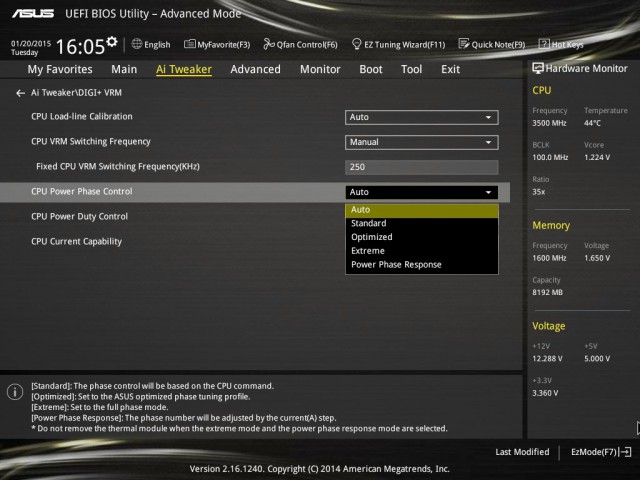Open the My Favorites tab
The width and height of the screenshot is (640, 480).
click(60, 69)
